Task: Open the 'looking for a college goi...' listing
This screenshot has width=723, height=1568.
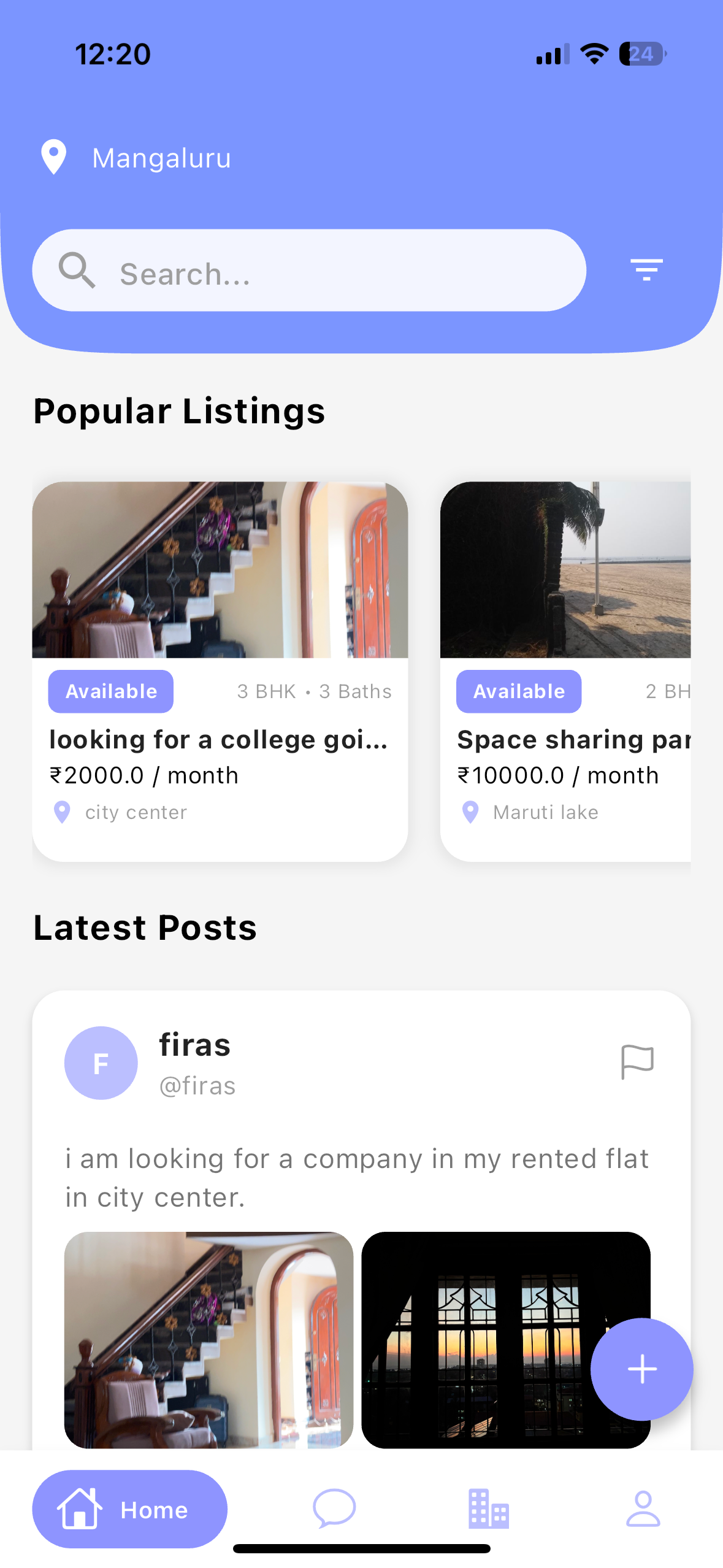Action: tap(218, 740)
